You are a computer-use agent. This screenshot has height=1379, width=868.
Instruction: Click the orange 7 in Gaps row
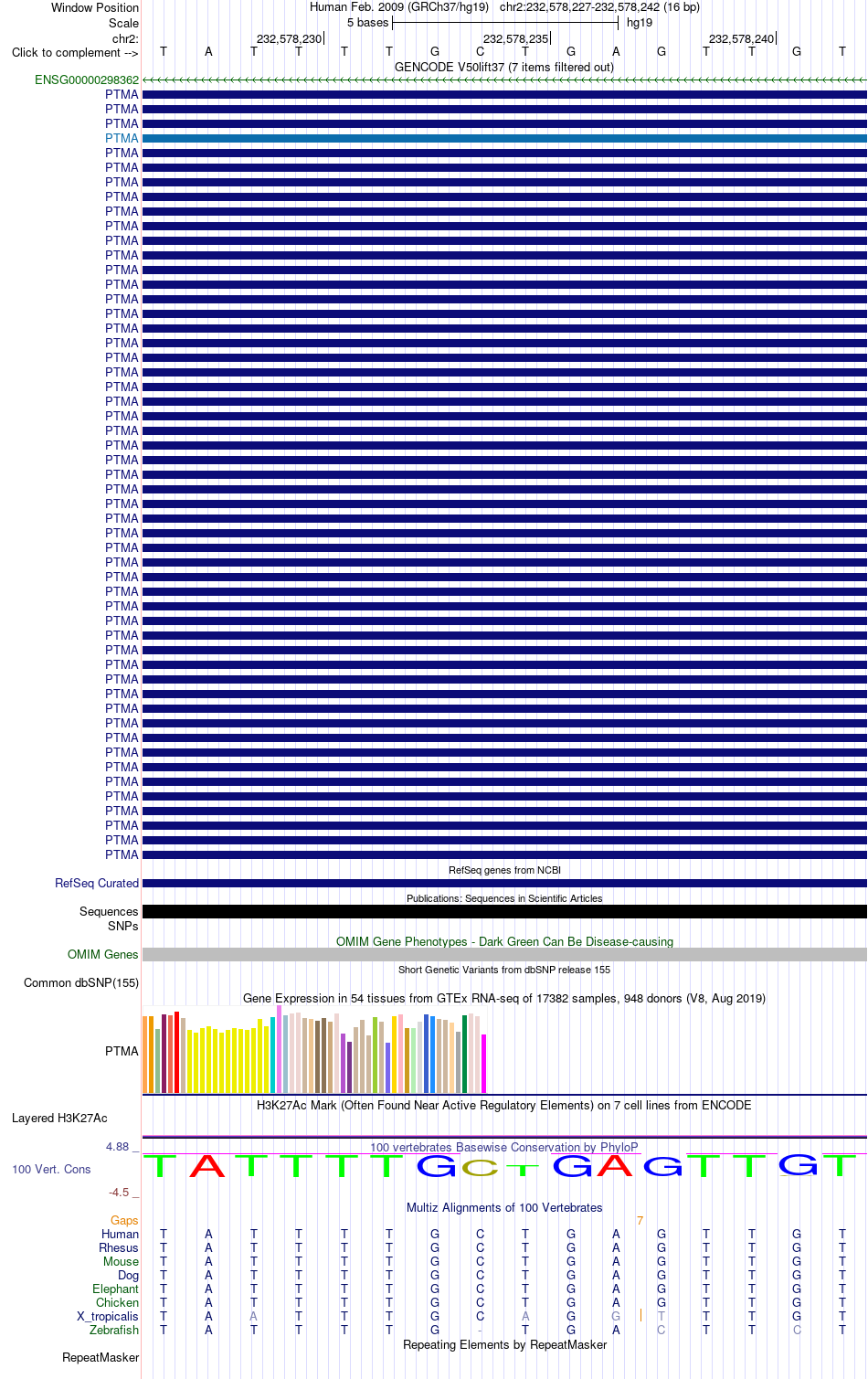[640, 1220]
